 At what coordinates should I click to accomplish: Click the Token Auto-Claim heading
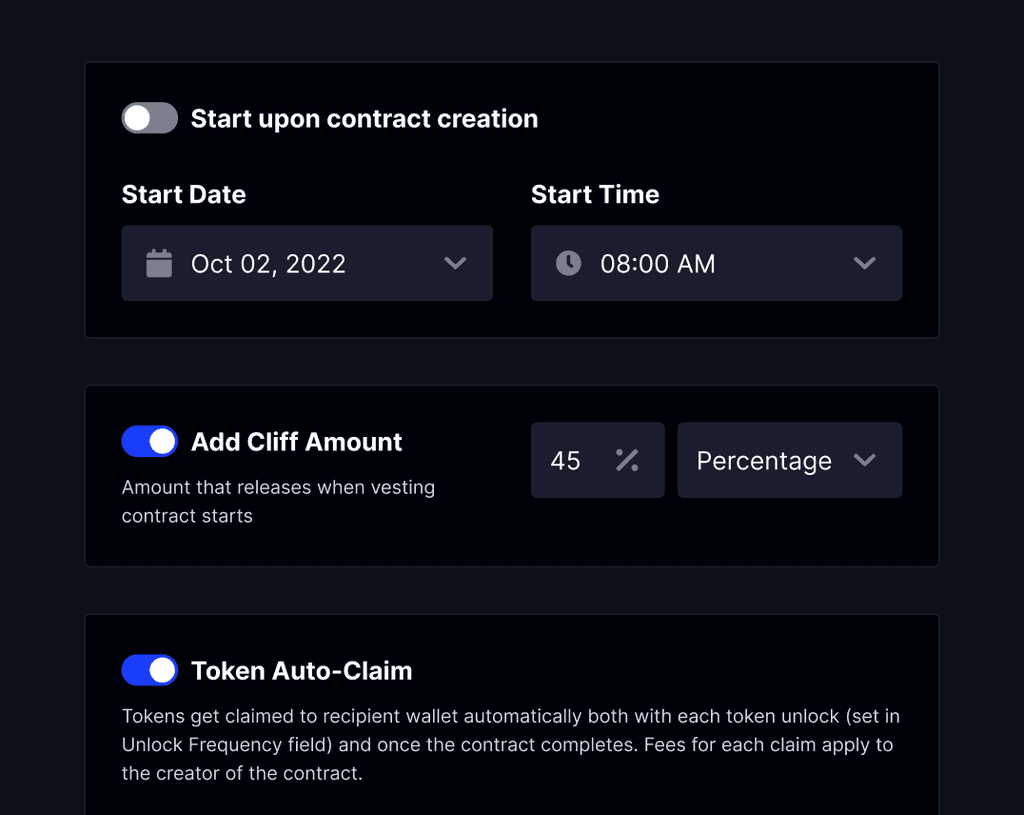tap(300, 670)
